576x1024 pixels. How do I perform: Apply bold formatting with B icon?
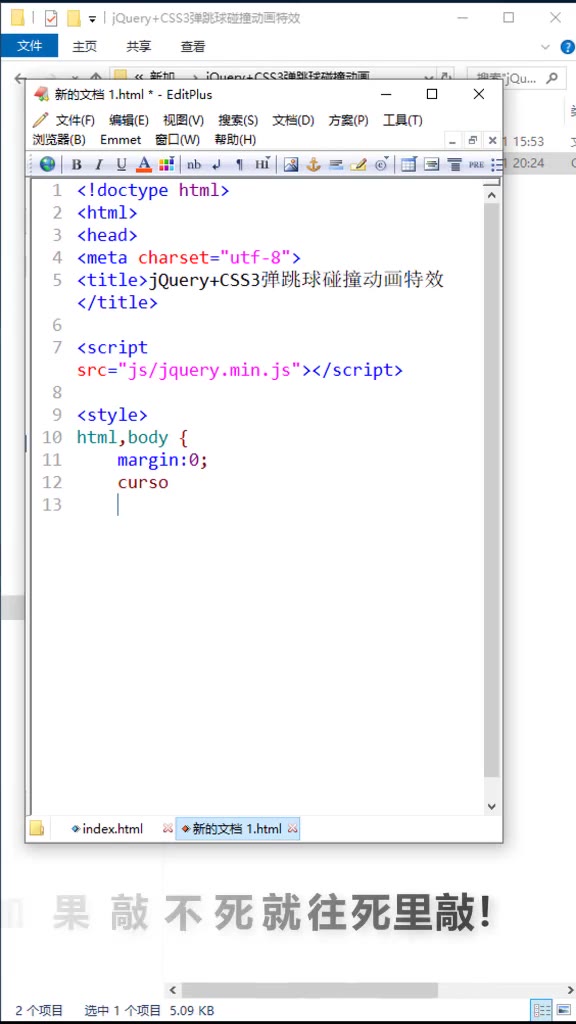click(x=76, y=165)
